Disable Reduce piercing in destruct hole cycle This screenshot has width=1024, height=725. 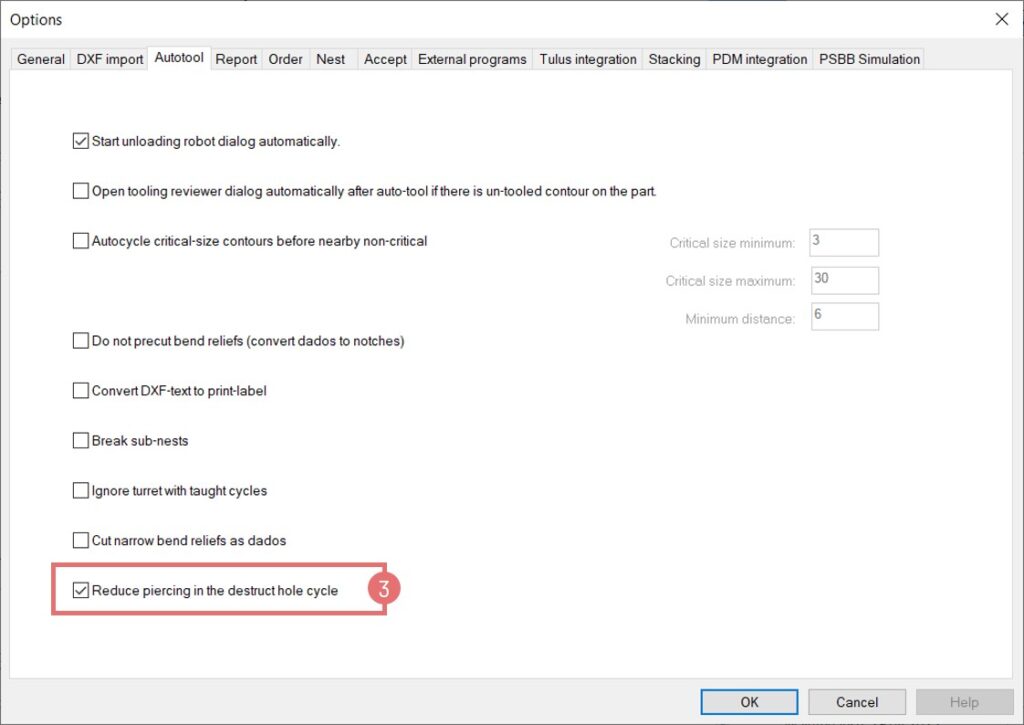tap(81, 591)
